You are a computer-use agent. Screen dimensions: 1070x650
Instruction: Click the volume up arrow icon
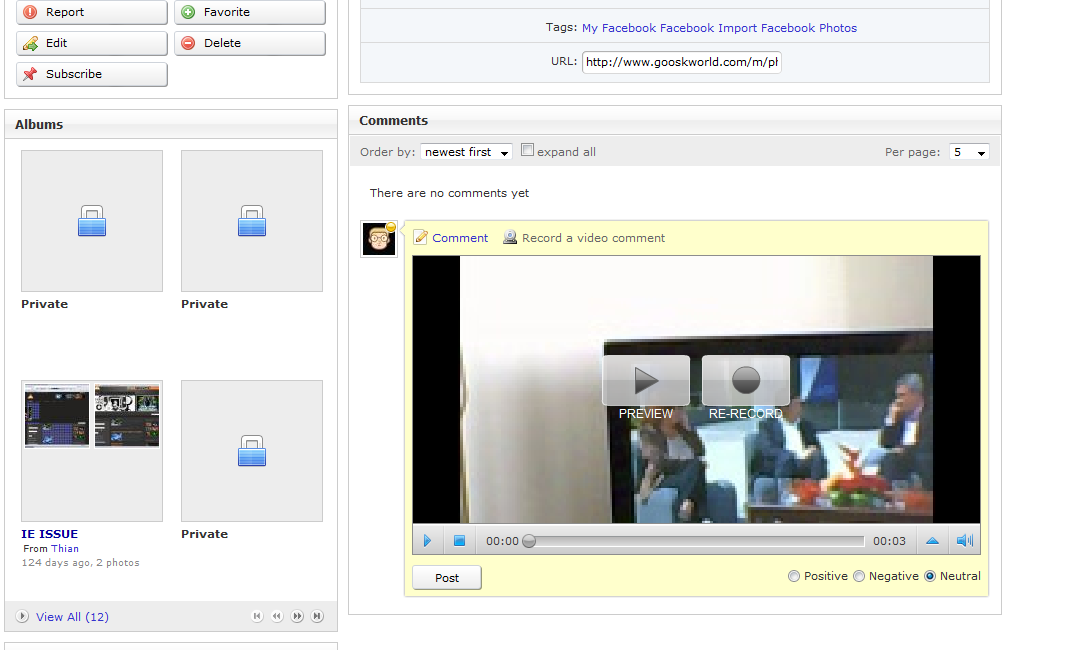(x=932, y=541)
